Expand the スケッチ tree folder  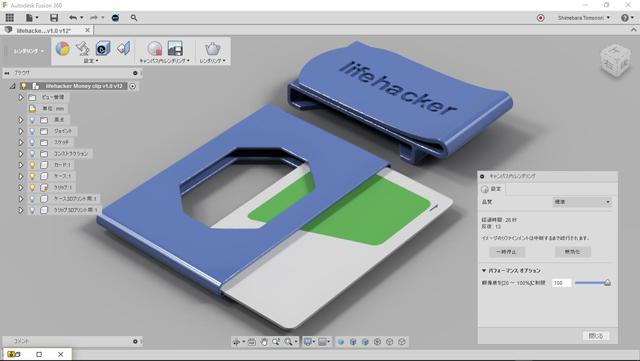coord(20,142)
